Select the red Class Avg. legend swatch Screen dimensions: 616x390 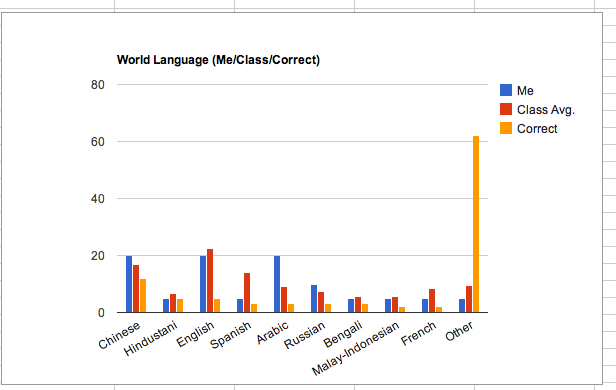[506, 109]
